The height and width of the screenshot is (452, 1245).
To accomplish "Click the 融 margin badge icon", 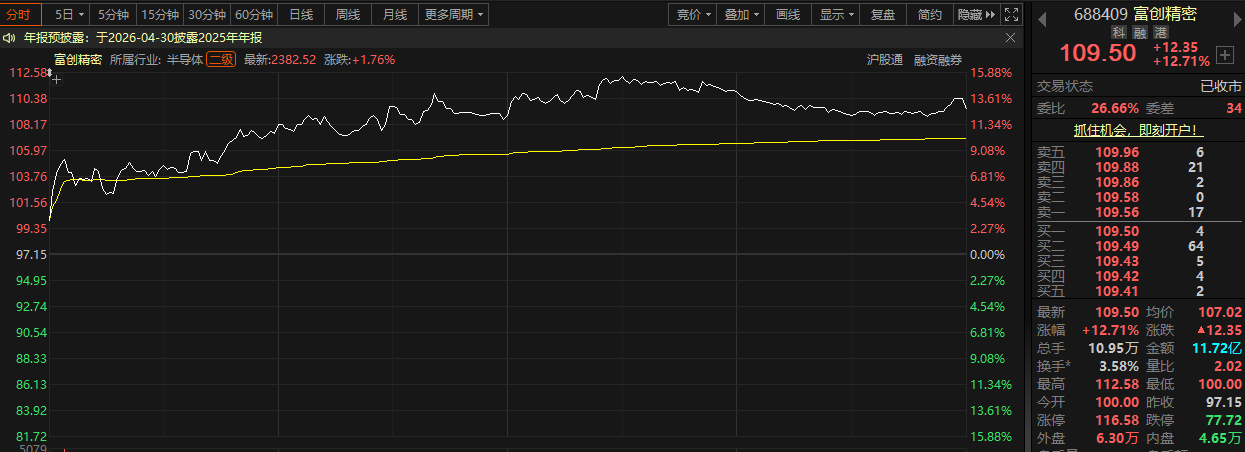I will point(1140,33).
